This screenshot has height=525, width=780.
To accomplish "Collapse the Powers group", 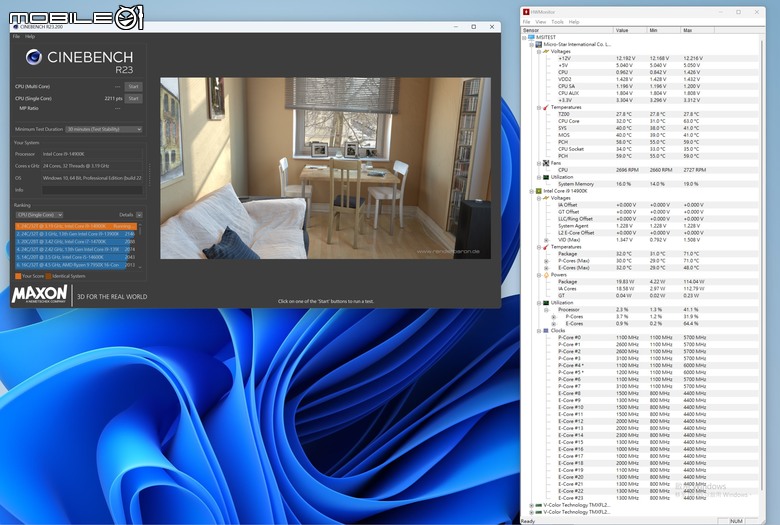I will coord(539,275).
